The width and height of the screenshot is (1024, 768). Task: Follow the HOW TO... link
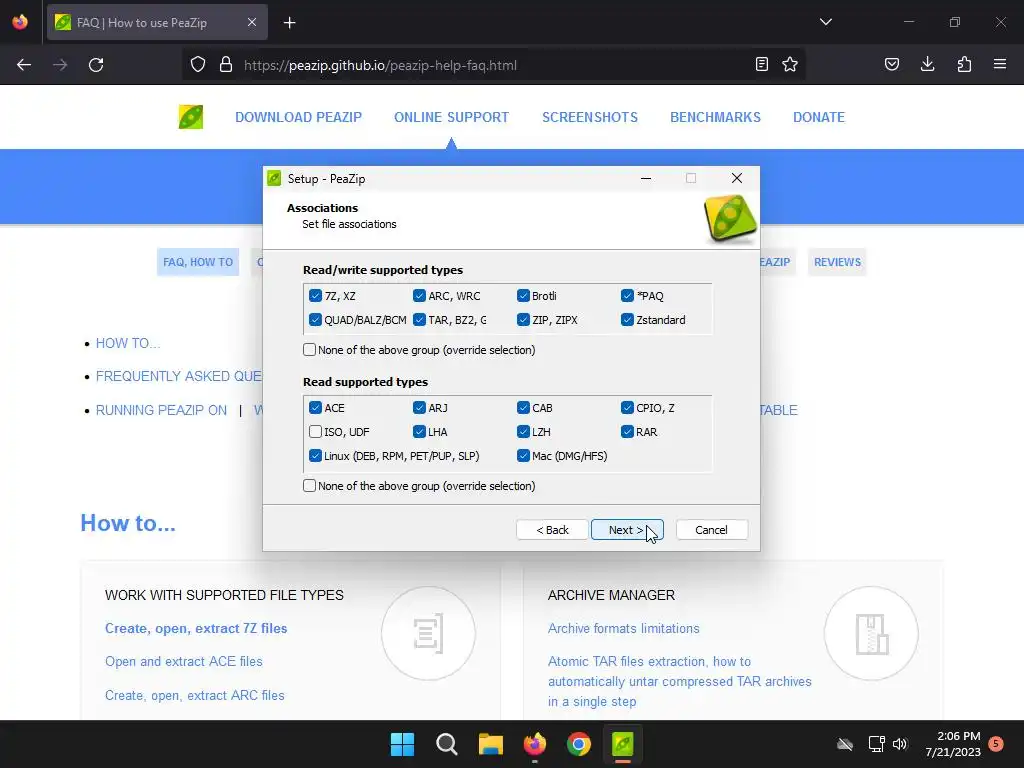pyautogui.click(x=128, y=344)
